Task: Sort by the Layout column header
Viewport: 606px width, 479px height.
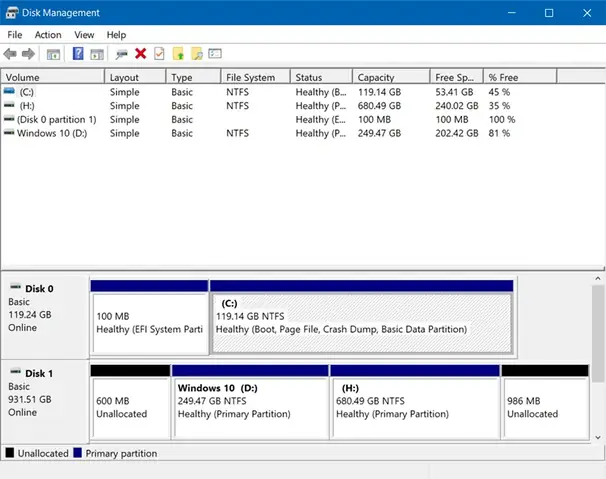Action: pos(135,77)
